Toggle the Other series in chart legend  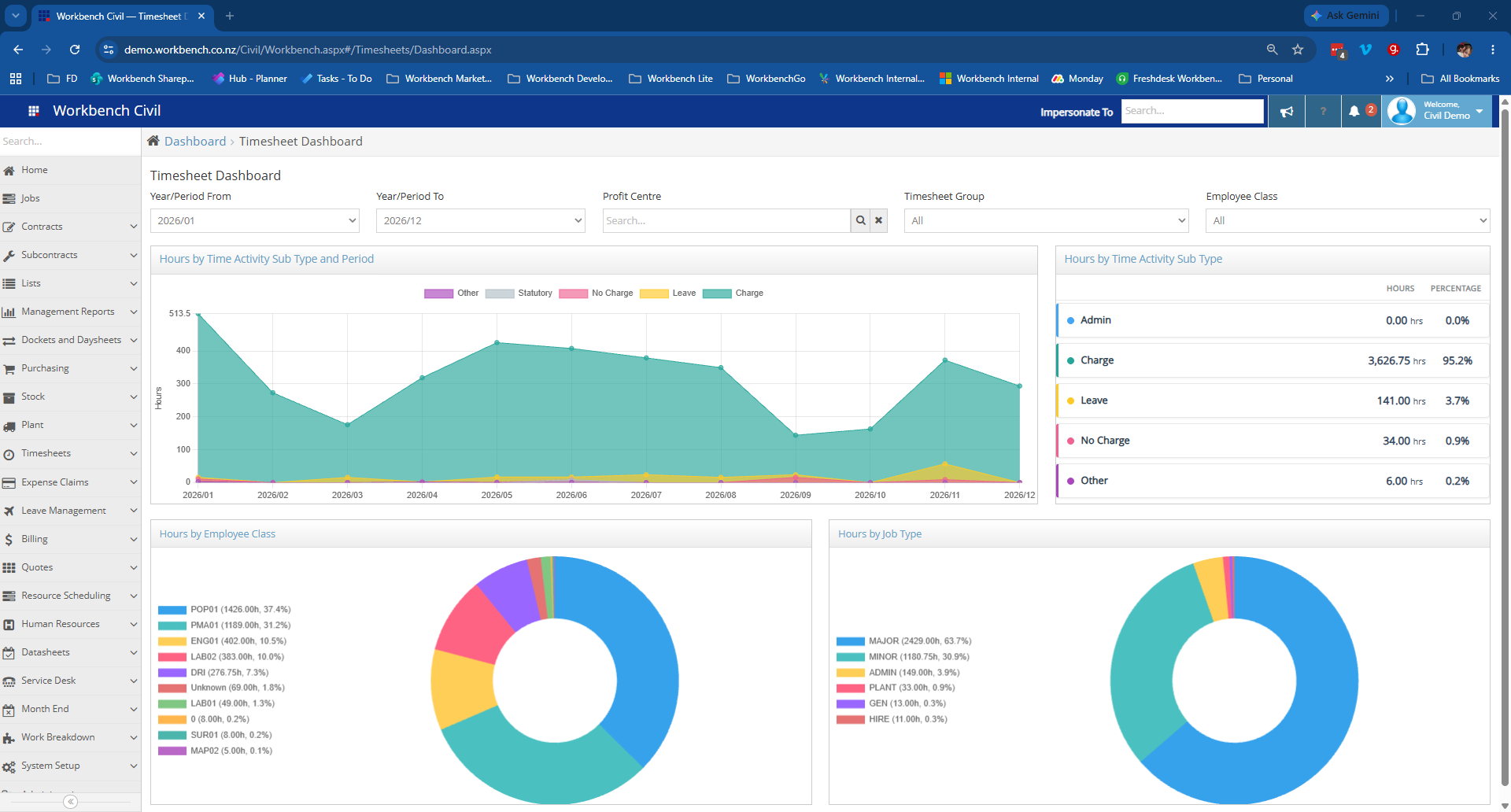click(452, 293)
